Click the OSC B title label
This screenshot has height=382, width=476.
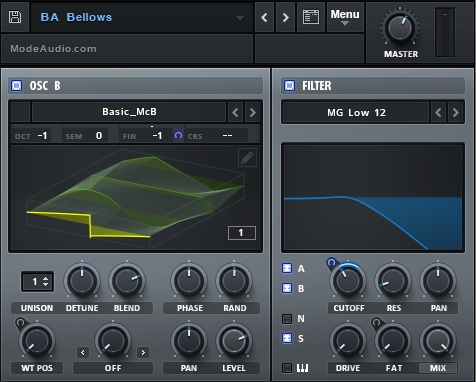click(45, 86)
